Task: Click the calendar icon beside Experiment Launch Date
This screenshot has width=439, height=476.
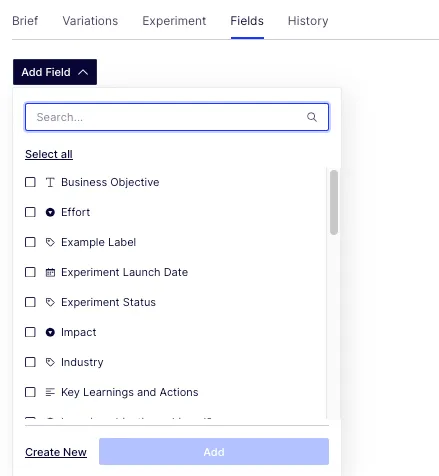Action: coord(50,272)
